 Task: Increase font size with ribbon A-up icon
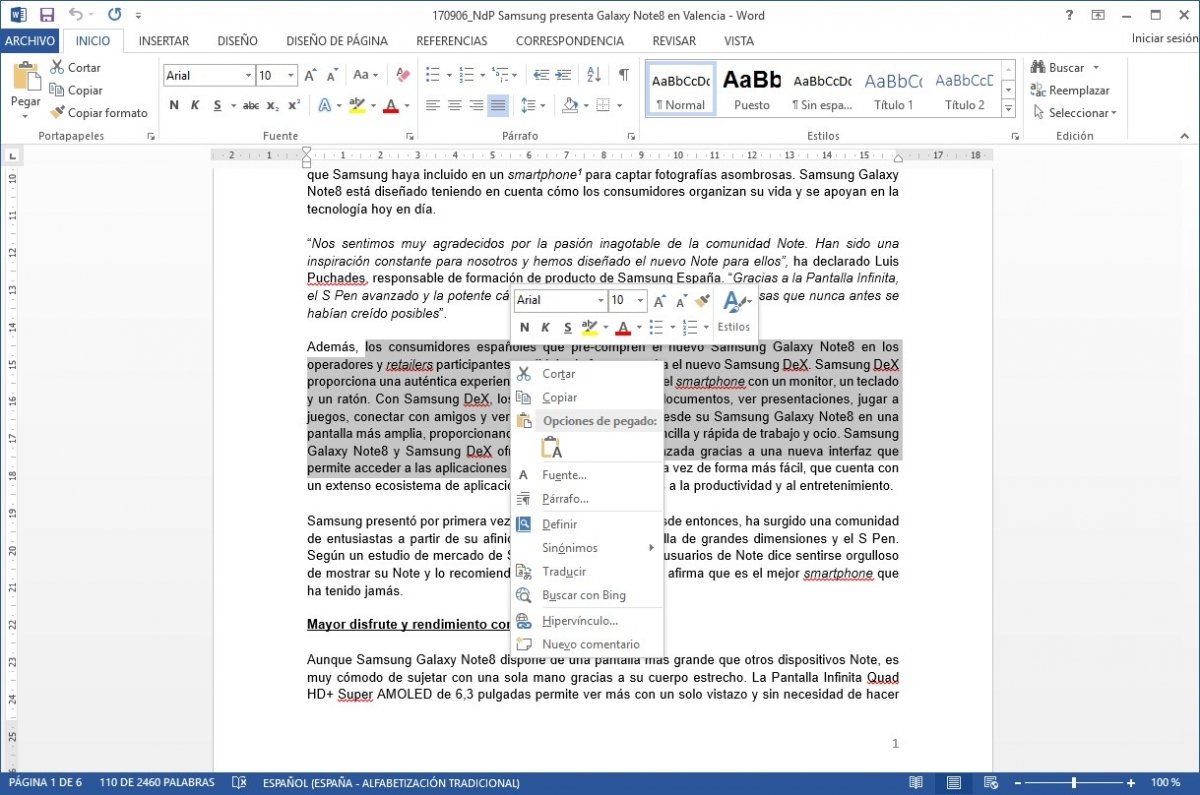coord(310,75)
